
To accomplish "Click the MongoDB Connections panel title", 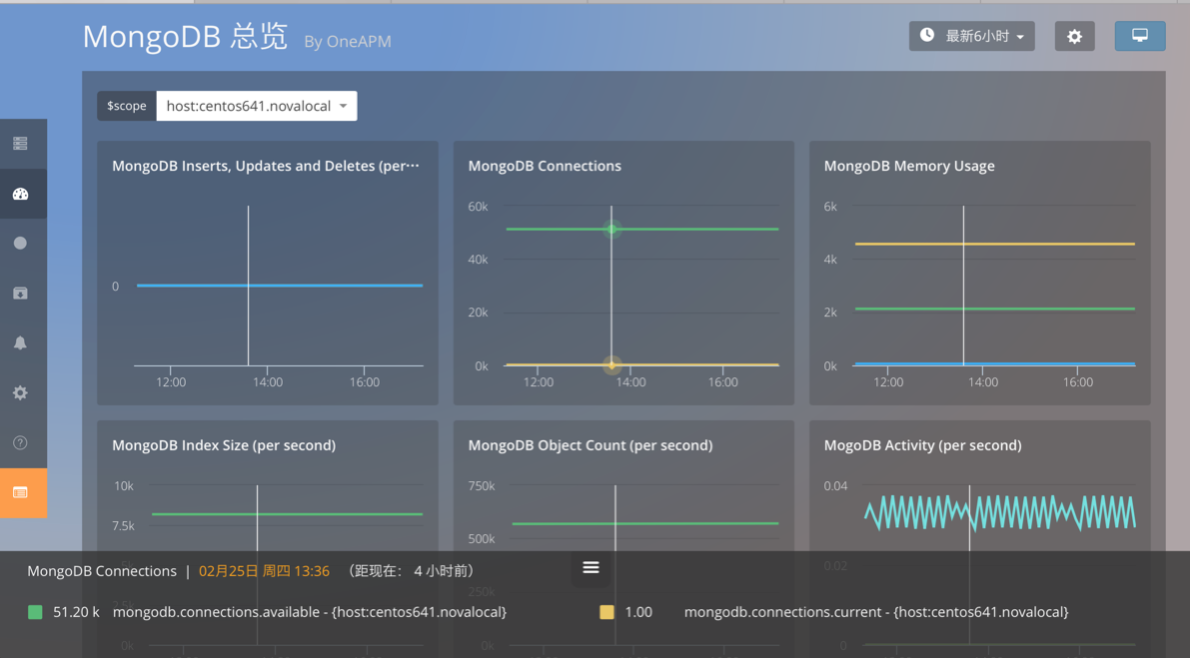I will coord(544,166).
